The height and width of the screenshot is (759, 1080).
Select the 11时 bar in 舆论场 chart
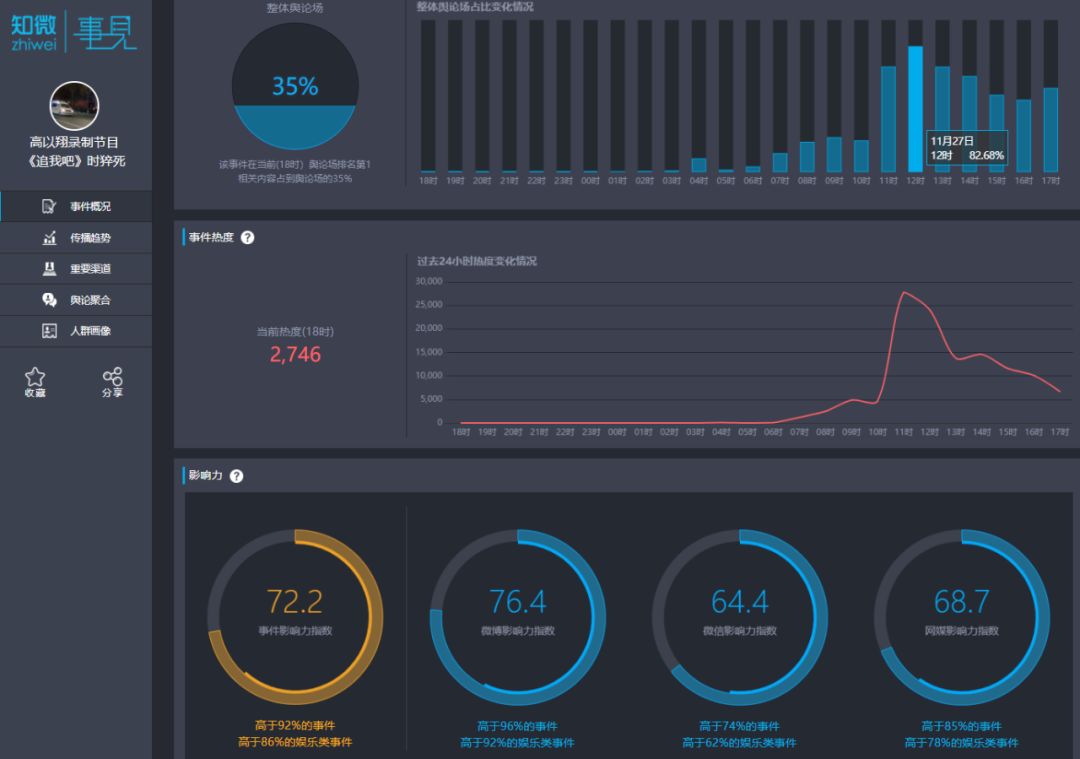[889, 118]
